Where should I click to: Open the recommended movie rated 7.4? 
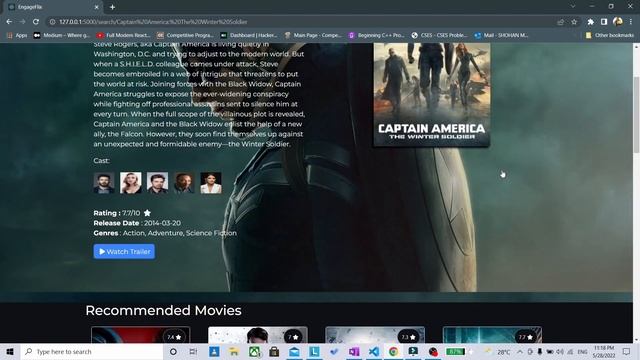(141, 335)
